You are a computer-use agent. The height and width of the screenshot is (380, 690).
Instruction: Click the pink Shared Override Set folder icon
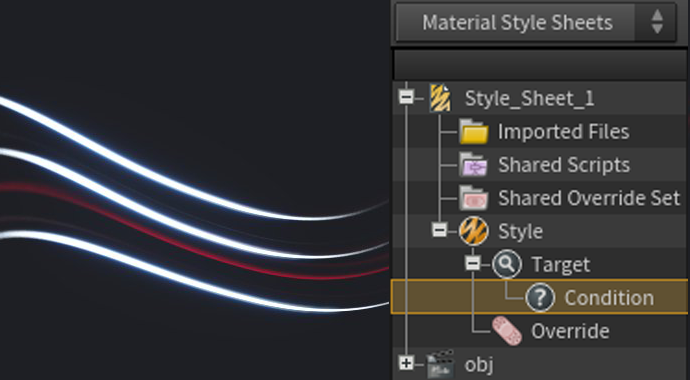tap(473, 198)
